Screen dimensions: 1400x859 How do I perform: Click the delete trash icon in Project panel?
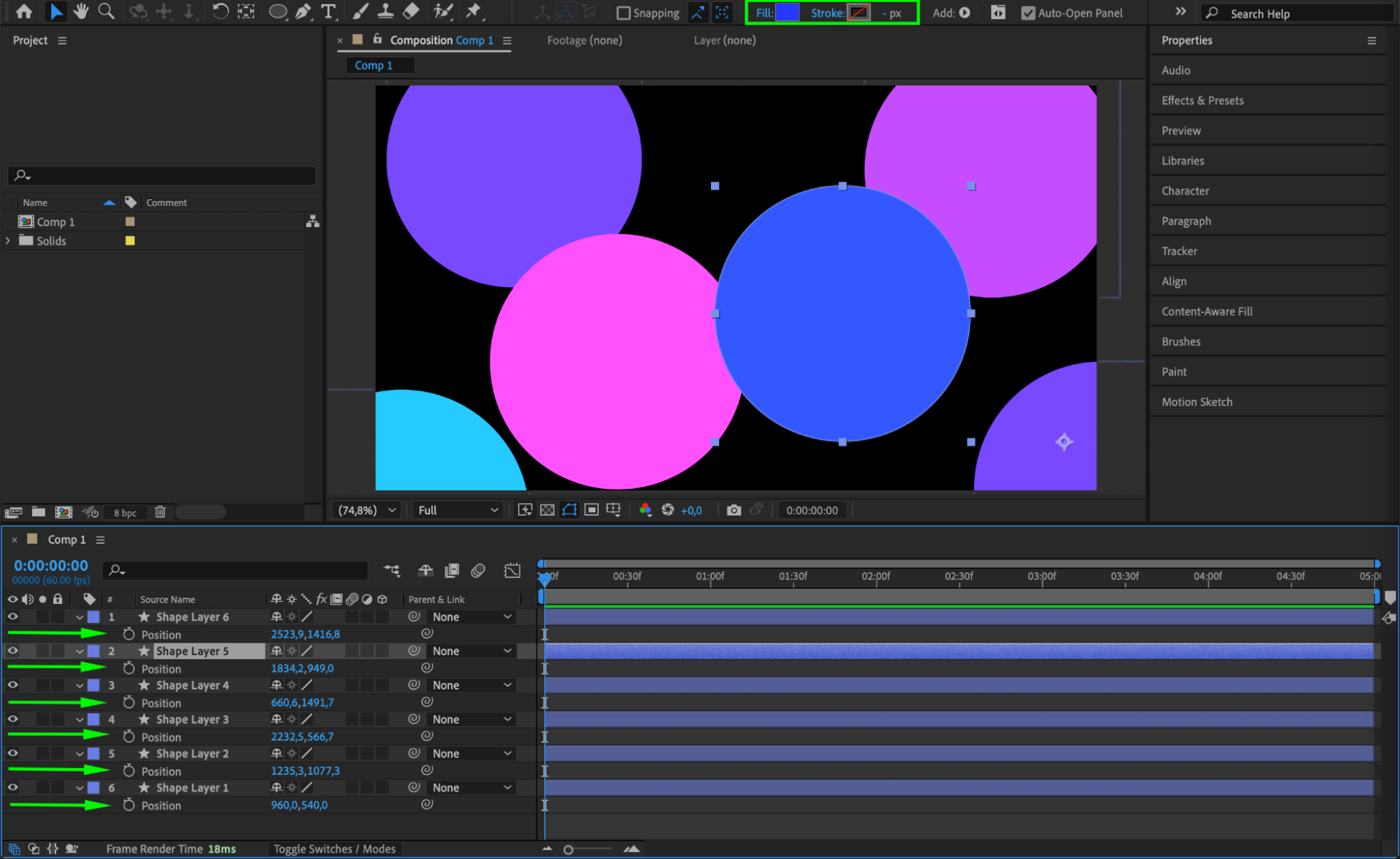tap(160, 512)
